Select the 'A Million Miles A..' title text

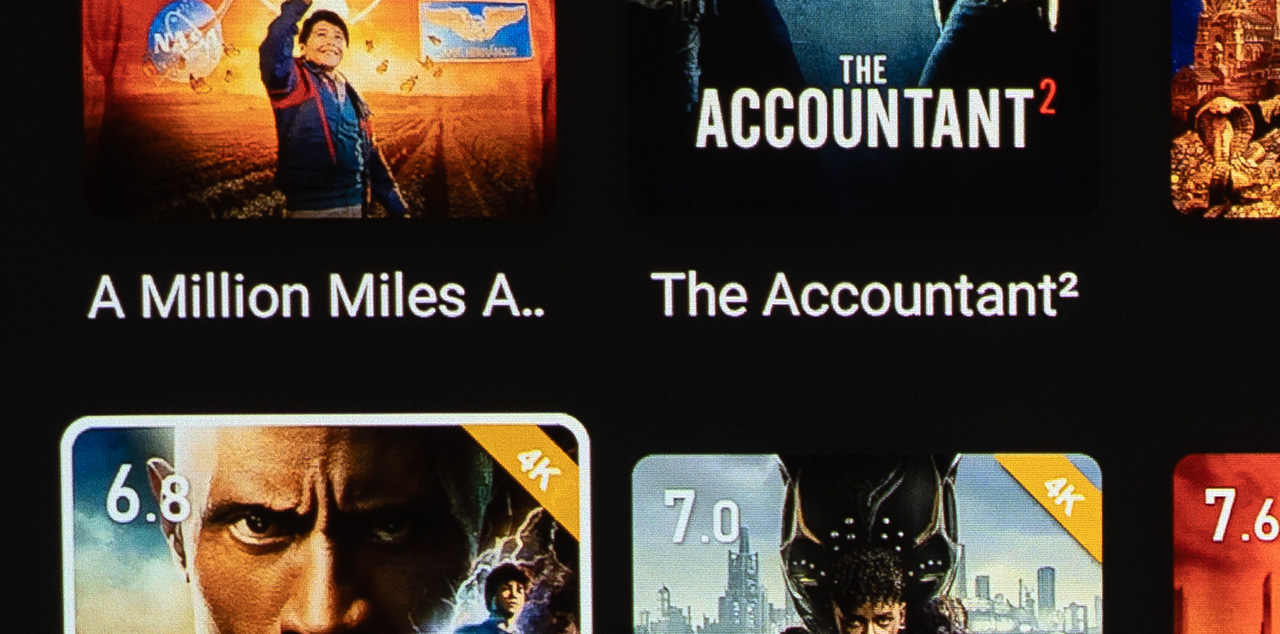pyautogui.click(x=317, y=296)
